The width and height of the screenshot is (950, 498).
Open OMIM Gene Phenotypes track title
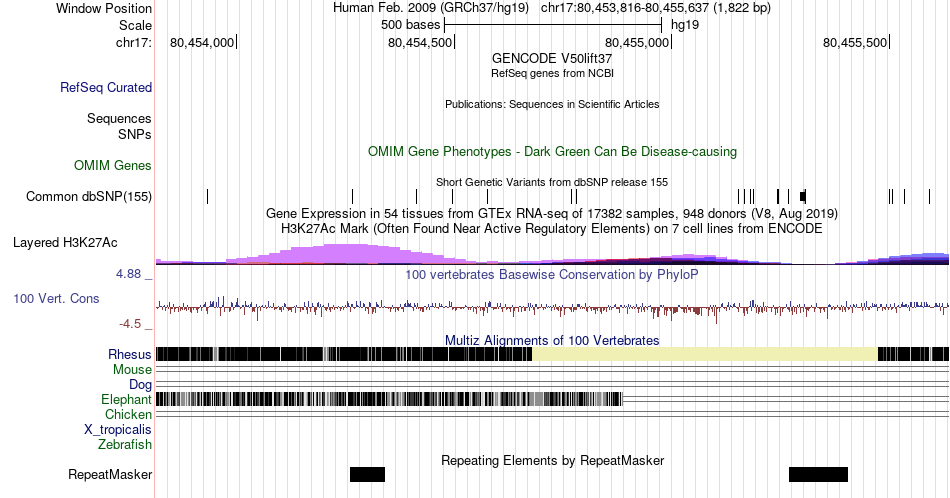pos(552,151)
